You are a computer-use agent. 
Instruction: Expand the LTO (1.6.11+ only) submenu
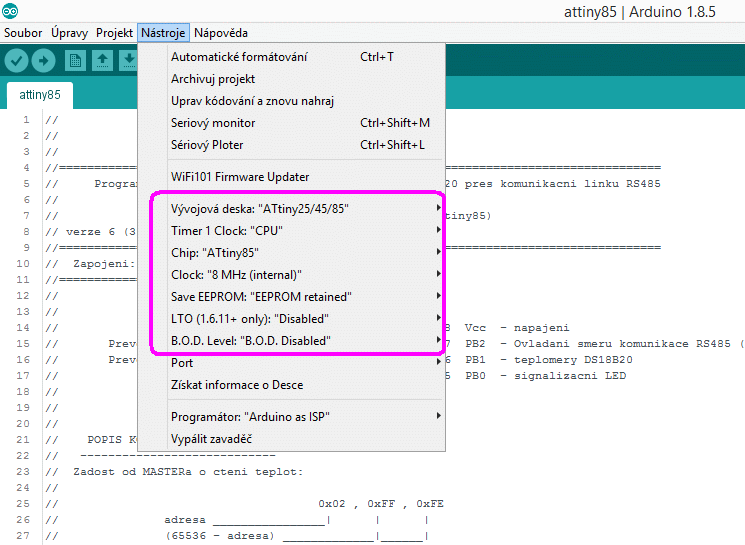point(291,318)
